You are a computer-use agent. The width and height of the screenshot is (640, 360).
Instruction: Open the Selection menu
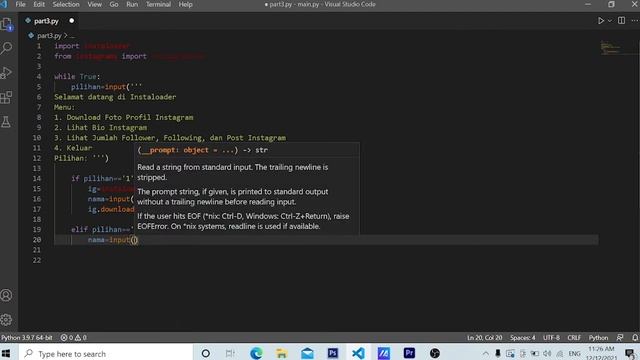tap(66, 4)
